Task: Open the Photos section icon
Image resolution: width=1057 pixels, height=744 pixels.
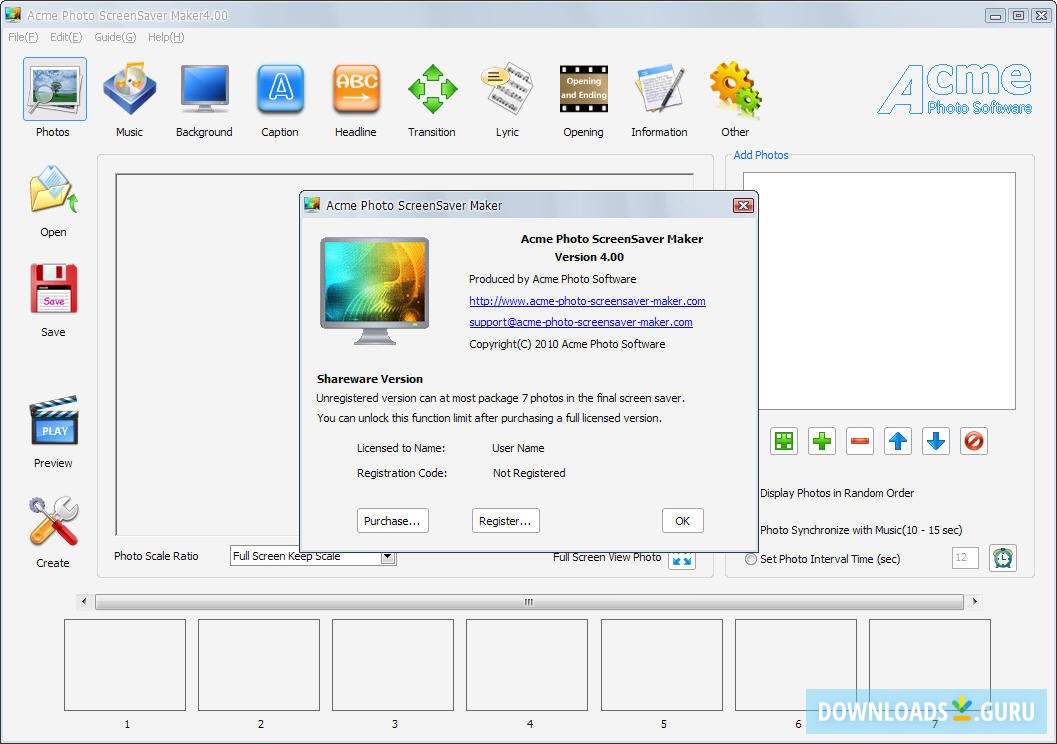Action: point(55,89)
